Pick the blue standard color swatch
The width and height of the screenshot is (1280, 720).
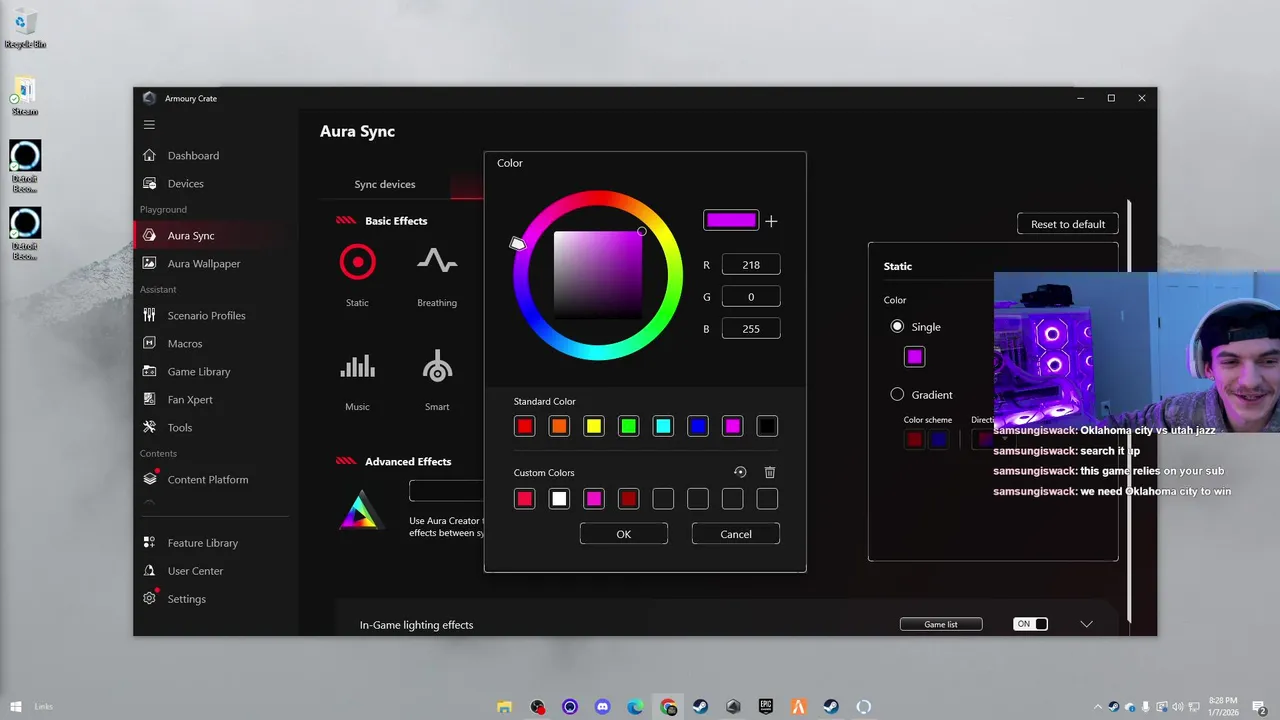pos(698,426)
